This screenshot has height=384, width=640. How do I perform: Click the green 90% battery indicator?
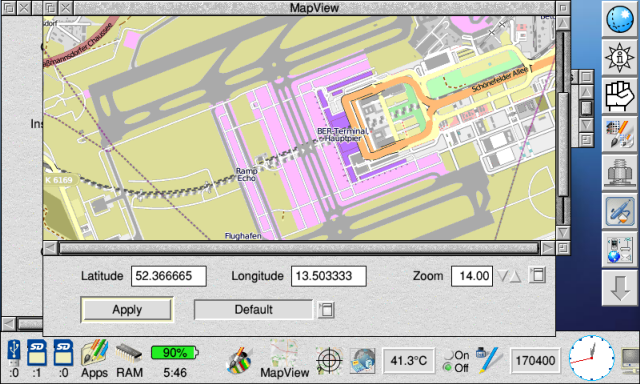(174, 353)
